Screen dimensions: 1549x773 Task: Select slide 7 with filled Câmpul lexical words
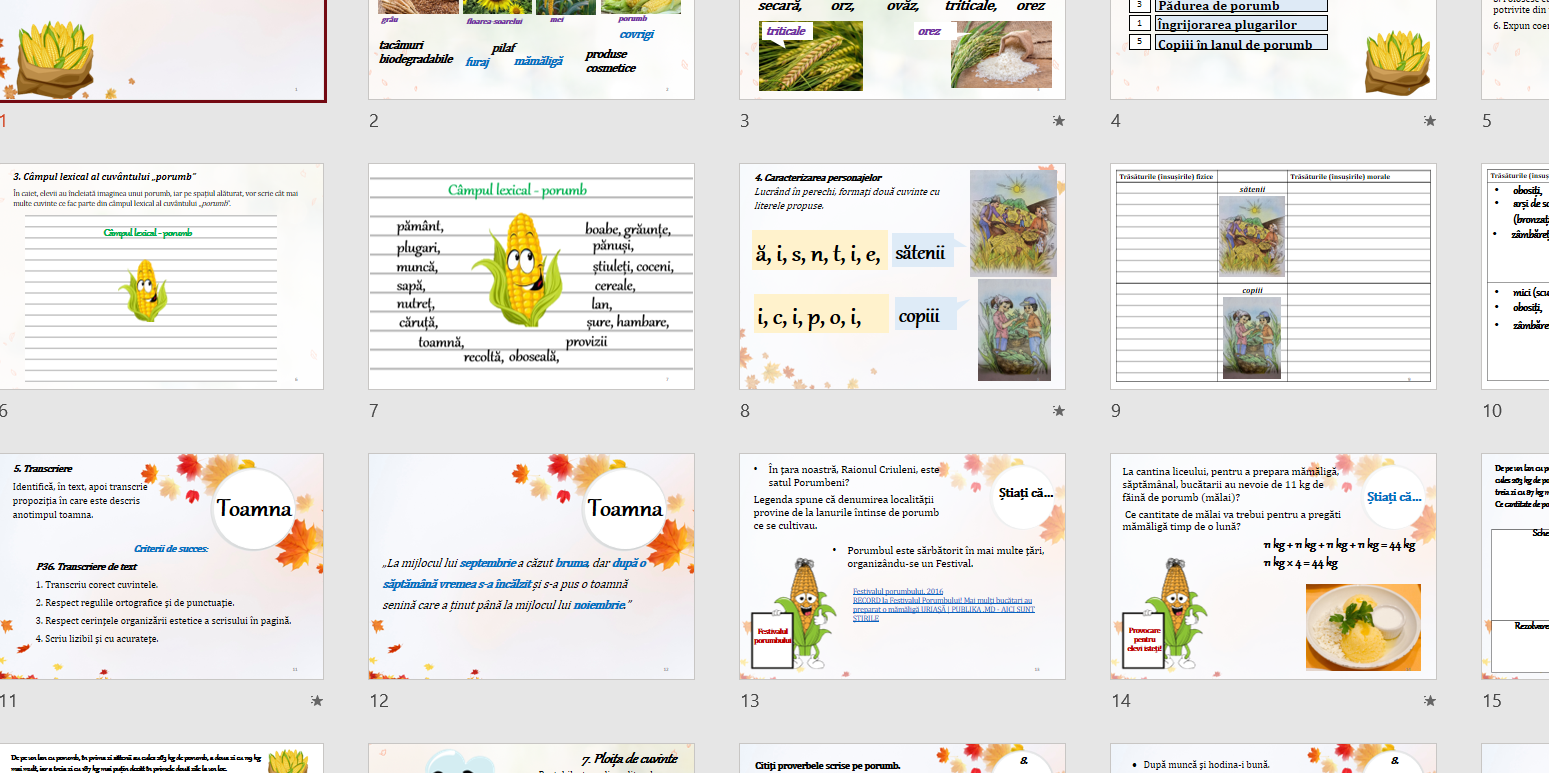[x=531, y=276]
